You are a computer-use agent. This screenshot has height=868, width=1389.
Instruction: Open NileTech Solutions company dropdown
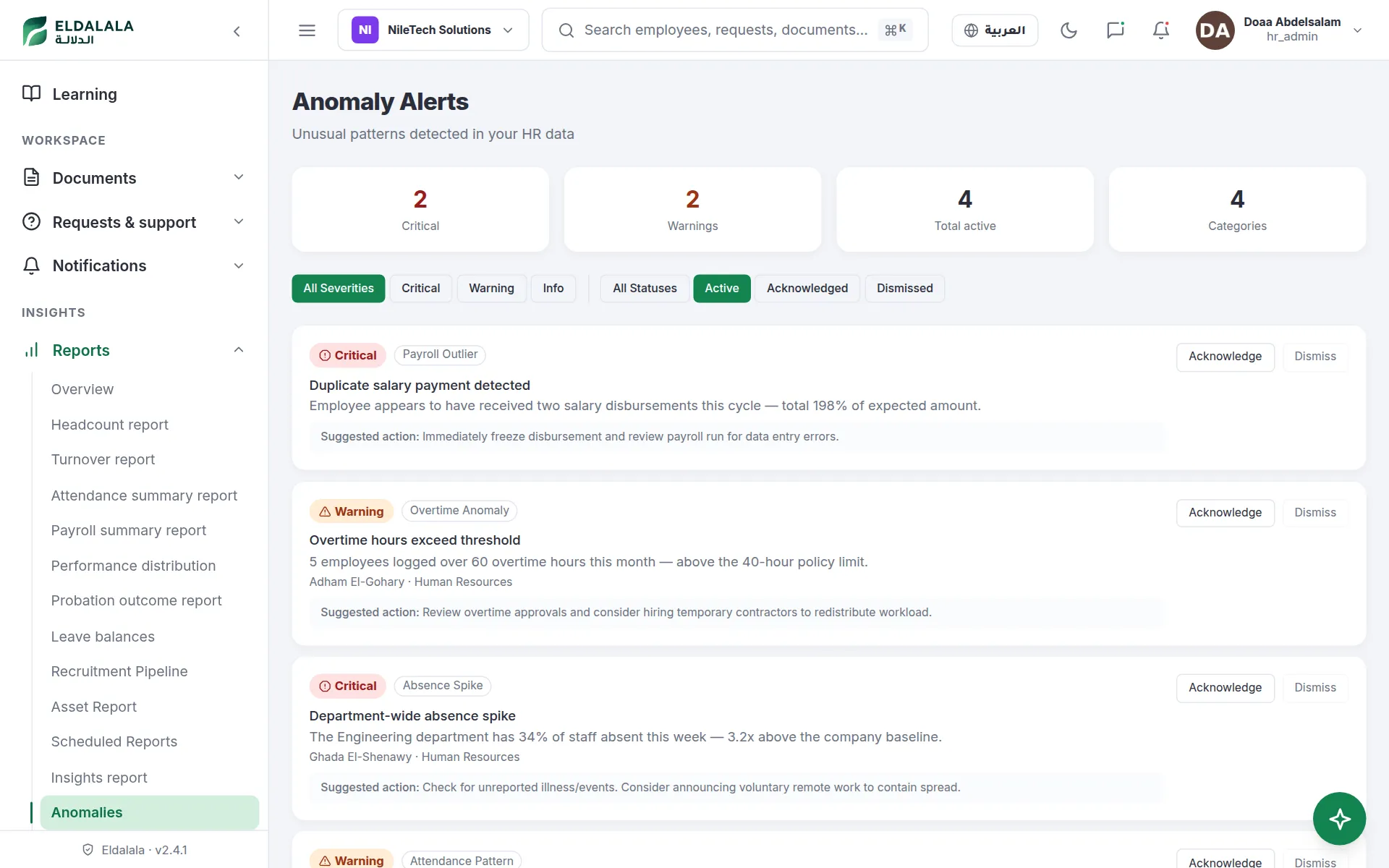point(433,30)
